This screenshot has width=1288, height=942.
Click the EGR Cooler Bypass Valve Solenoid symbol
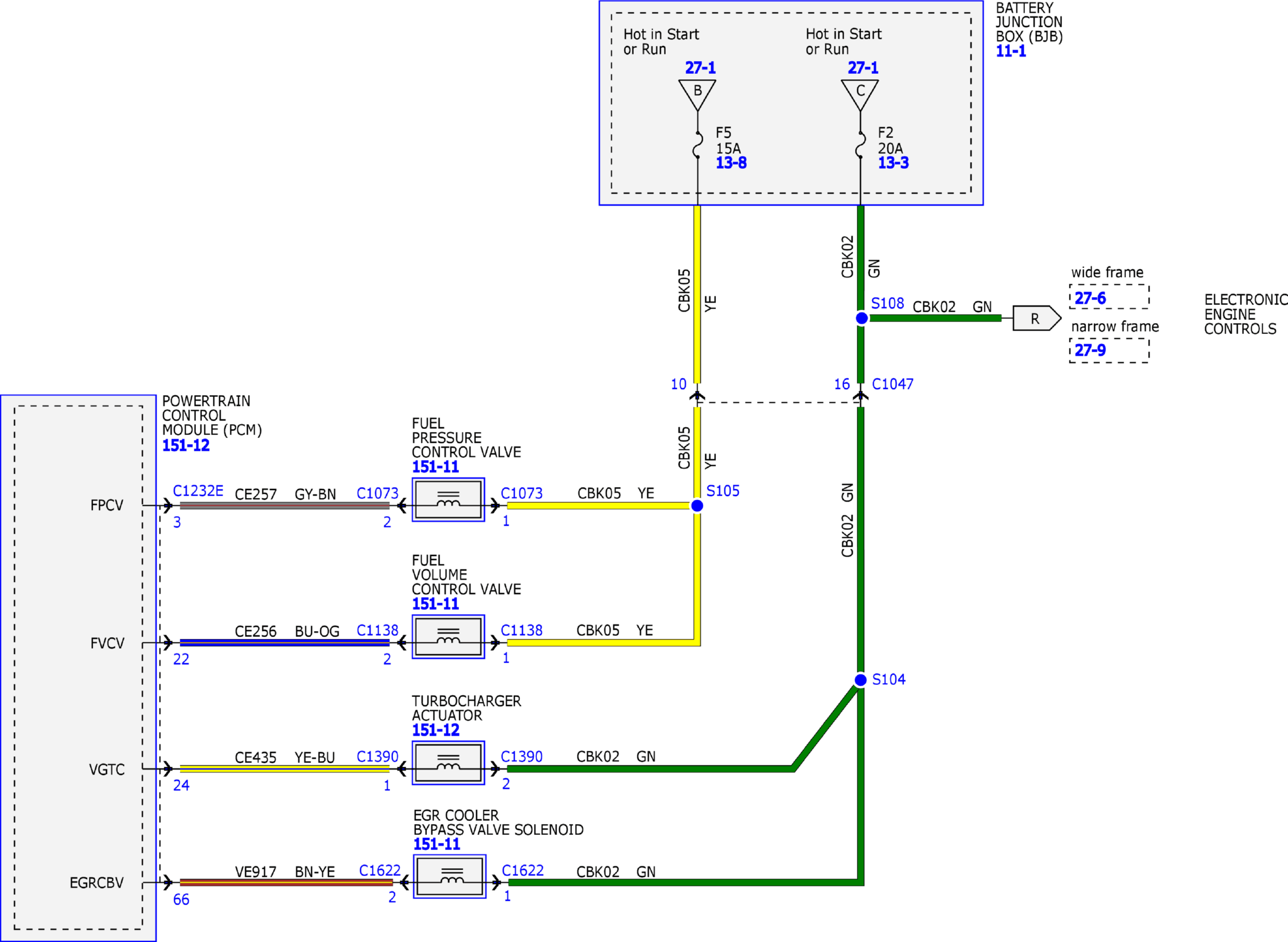449,877
